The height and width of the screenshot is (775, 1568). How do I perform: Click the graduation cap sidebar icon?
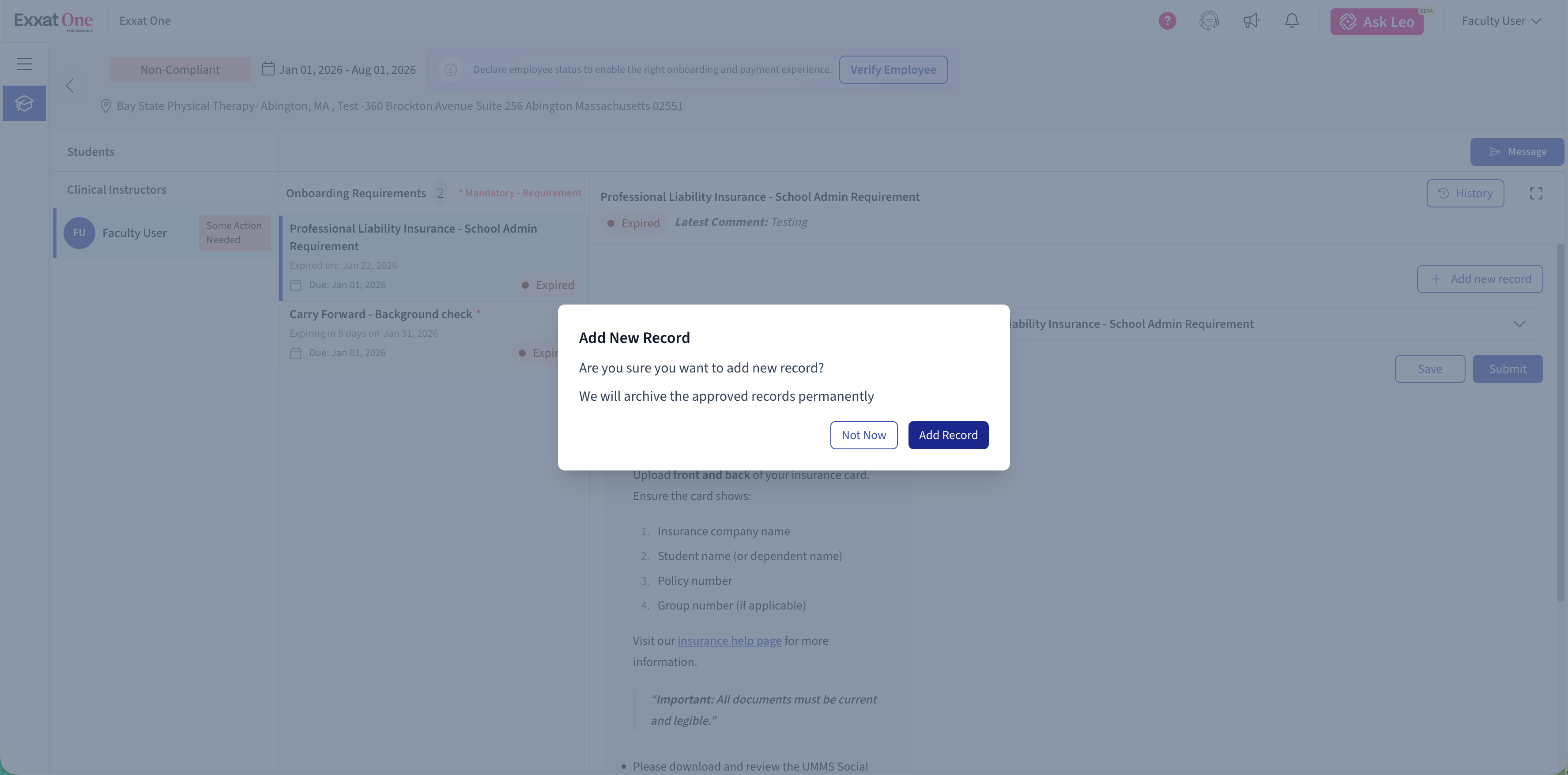24,103
